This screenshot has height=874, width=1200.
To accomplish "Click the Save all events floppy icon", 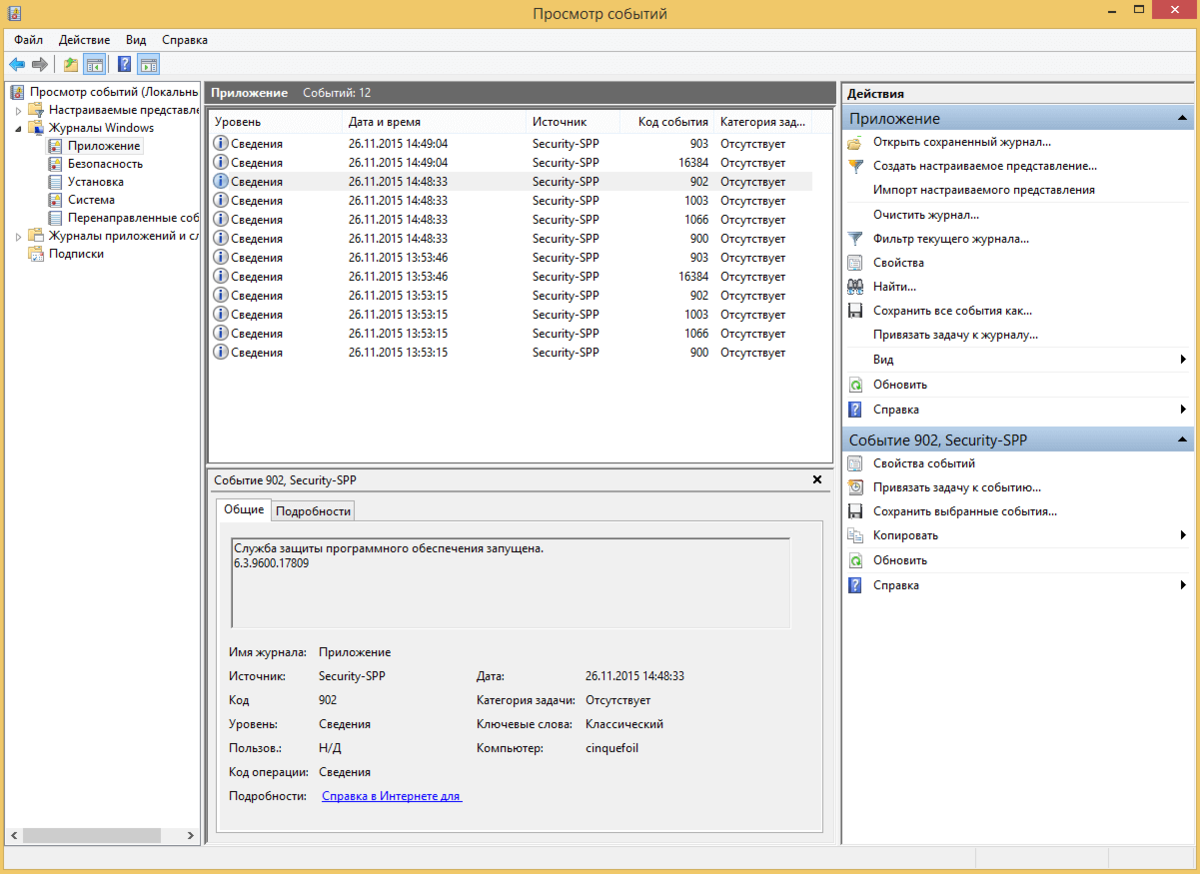I will pos(855,311).
